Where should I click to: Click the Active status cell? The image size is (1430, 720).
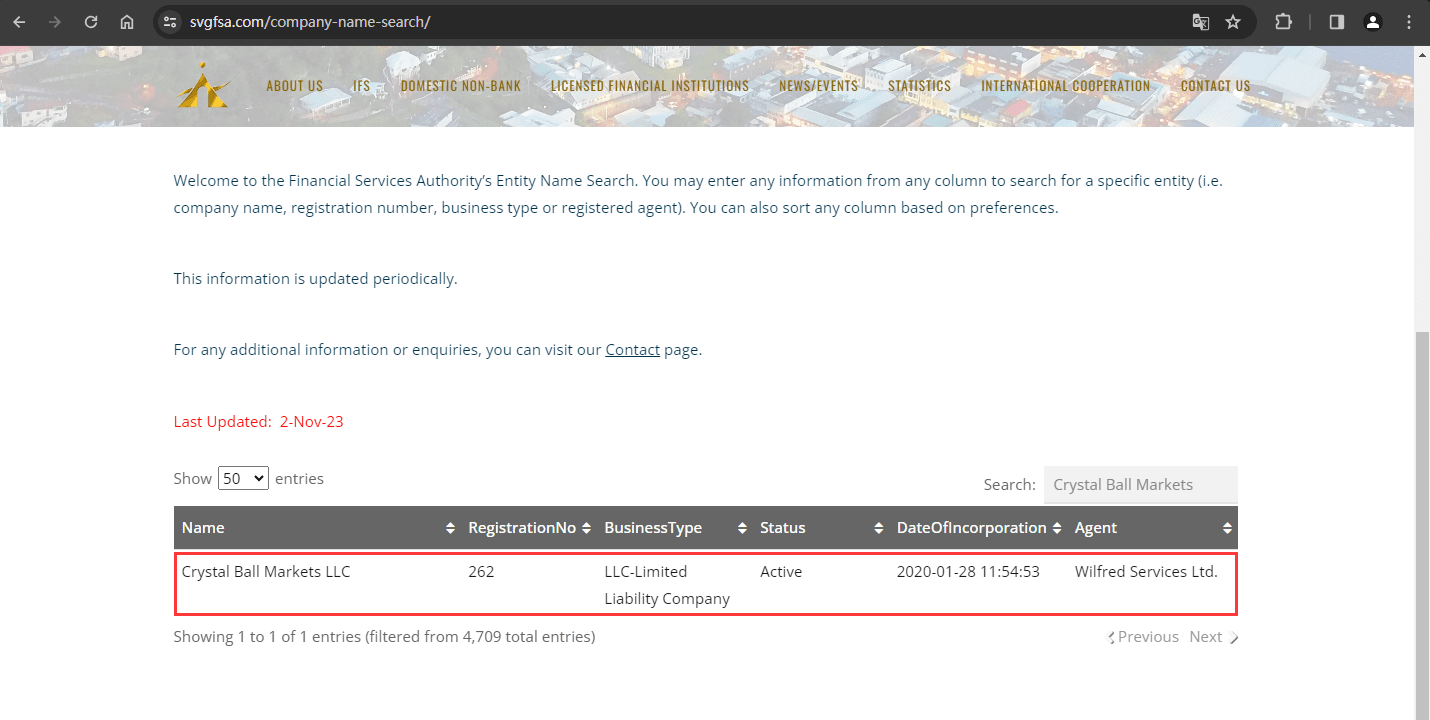(x=781, y=572)
